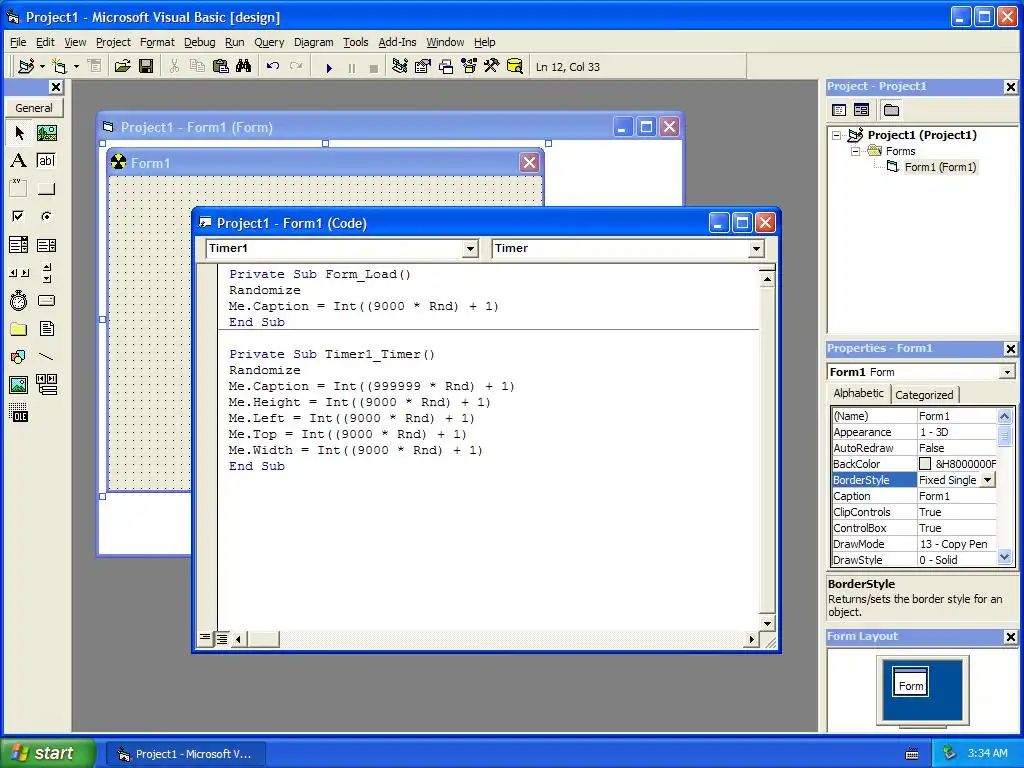The image size is (1024, 768).
Task: Toggle Folders in the Project Explorer
Action: pyautogui.click(x=891, y=110)
